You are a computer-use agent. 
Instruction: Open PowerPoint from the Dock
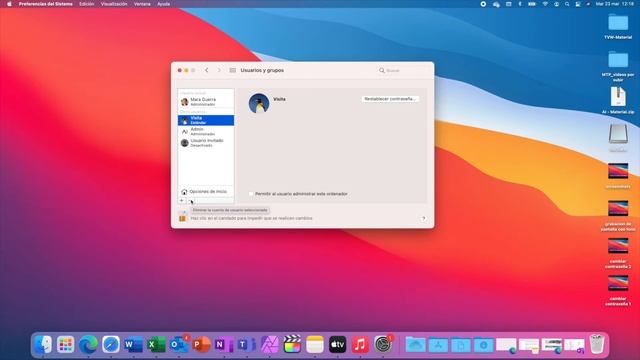[x=201, y=345]
